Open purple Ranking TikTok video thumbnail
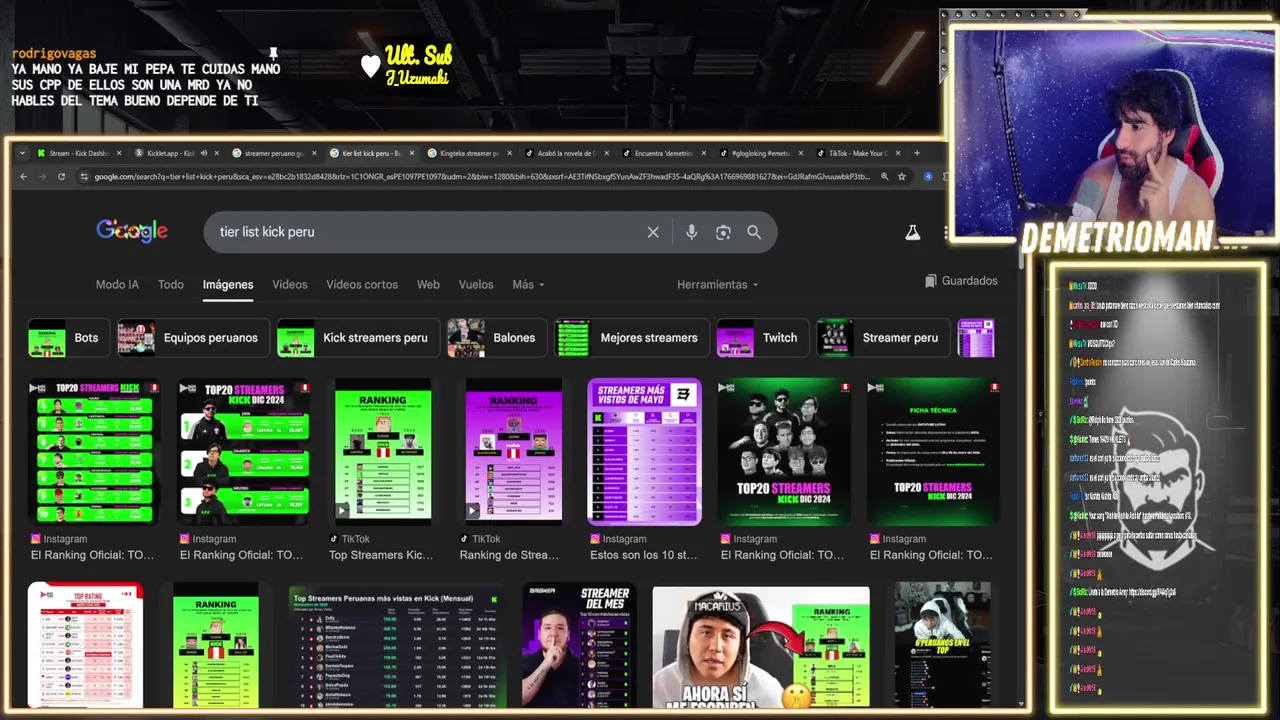 tap(513, 452)
